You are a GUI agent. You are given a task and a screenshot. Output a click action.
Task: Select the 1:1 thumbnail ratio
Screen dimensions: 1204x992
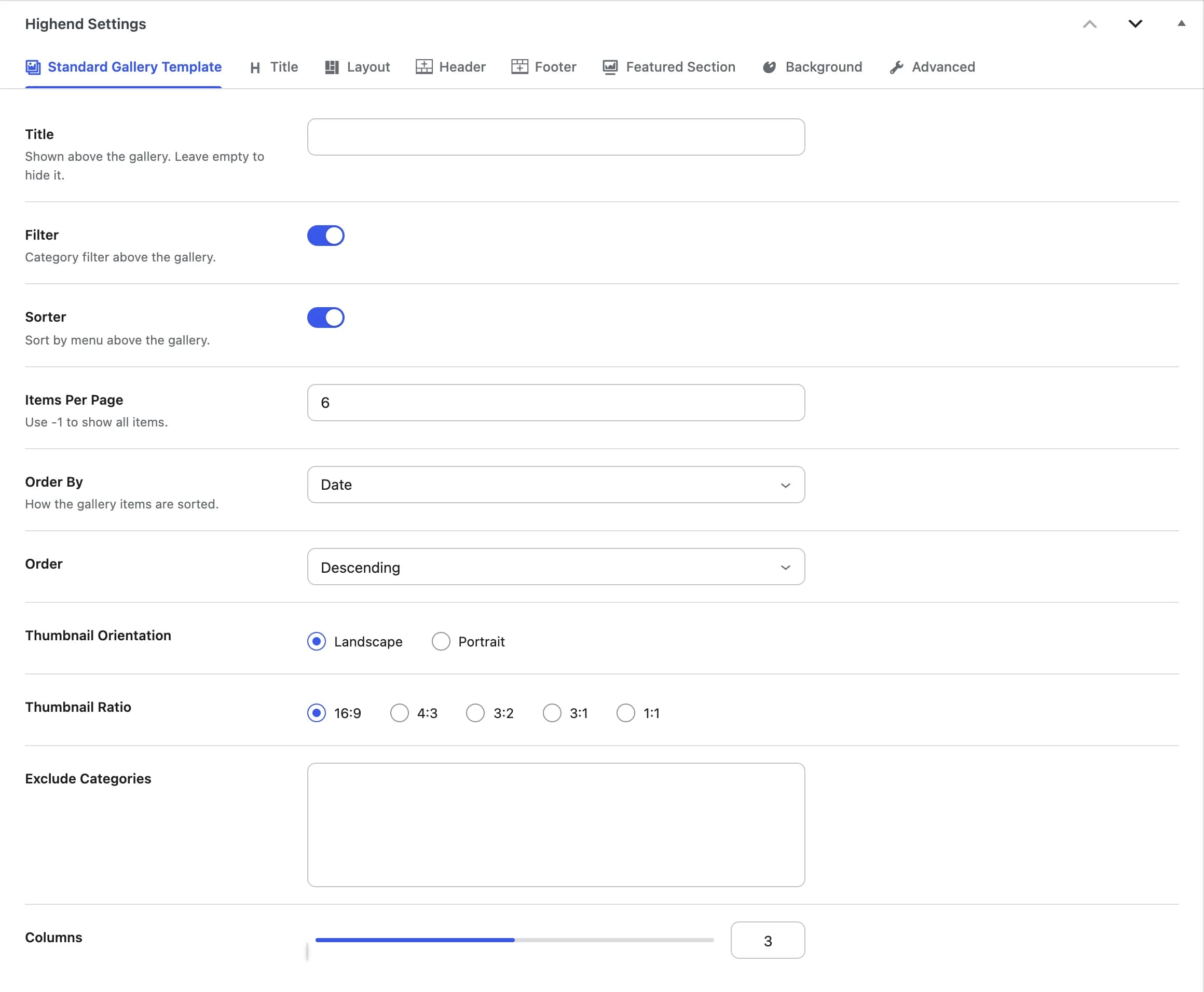pyautogui.click(x=626, y=713)
